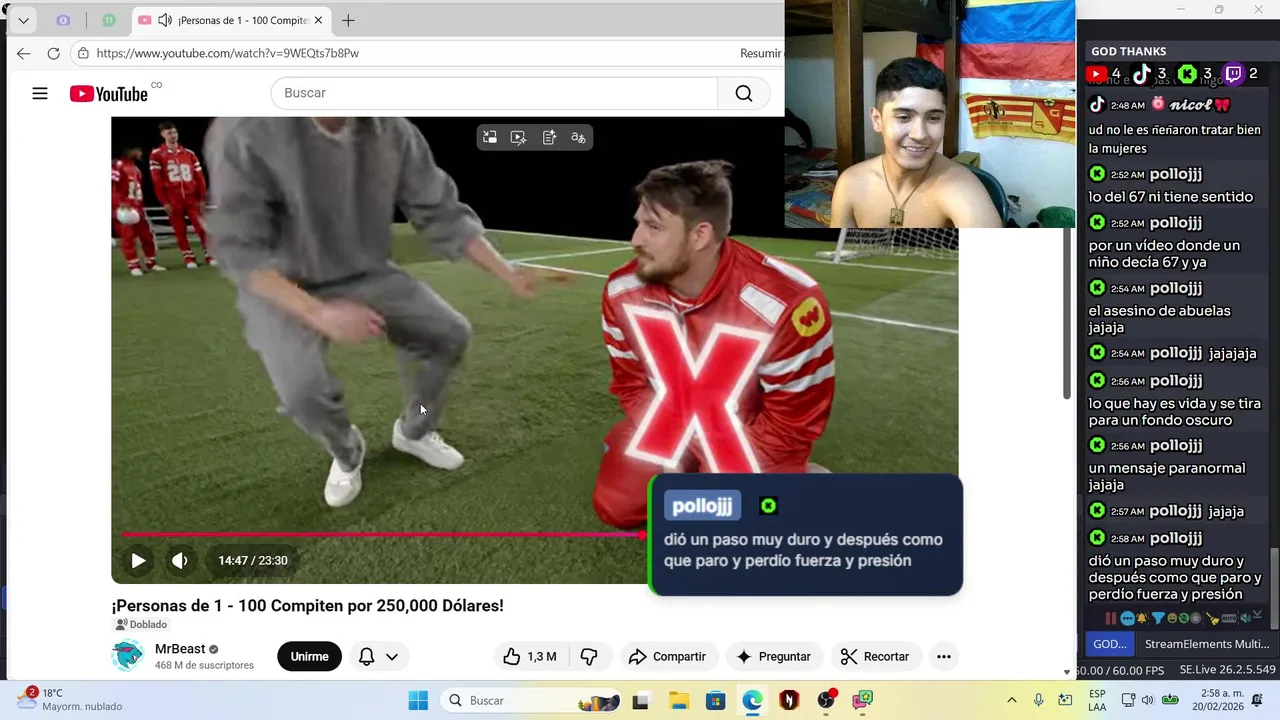Open Microsoft Store from the taskbar

(x=715, y=700)
